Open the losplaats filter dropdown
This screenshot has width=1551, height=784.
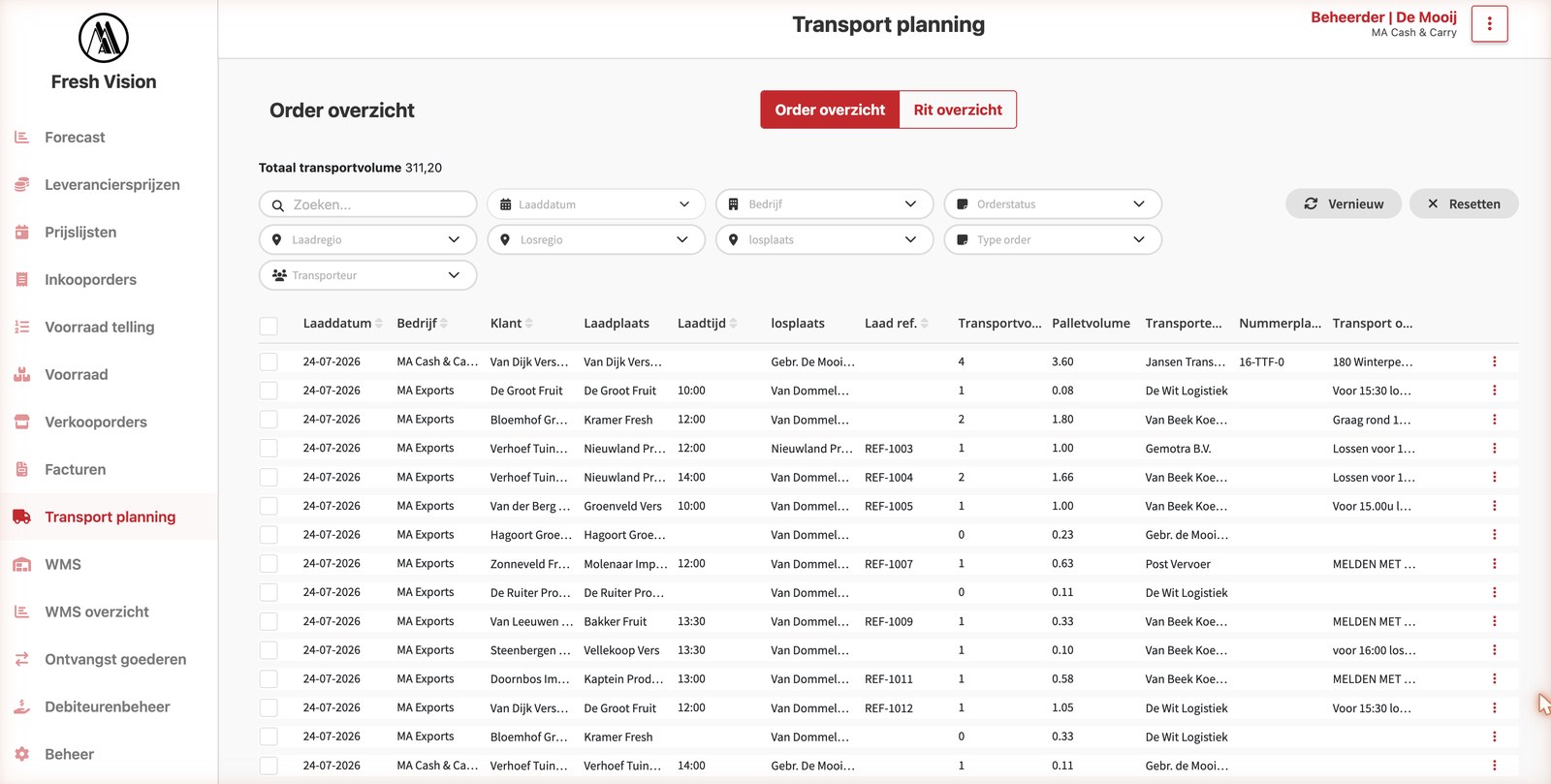click(824, 239)
